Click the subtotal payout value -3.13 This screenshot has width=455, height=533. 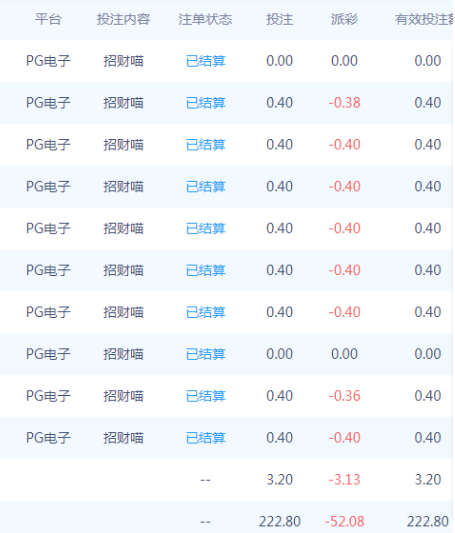pos(344,479)
